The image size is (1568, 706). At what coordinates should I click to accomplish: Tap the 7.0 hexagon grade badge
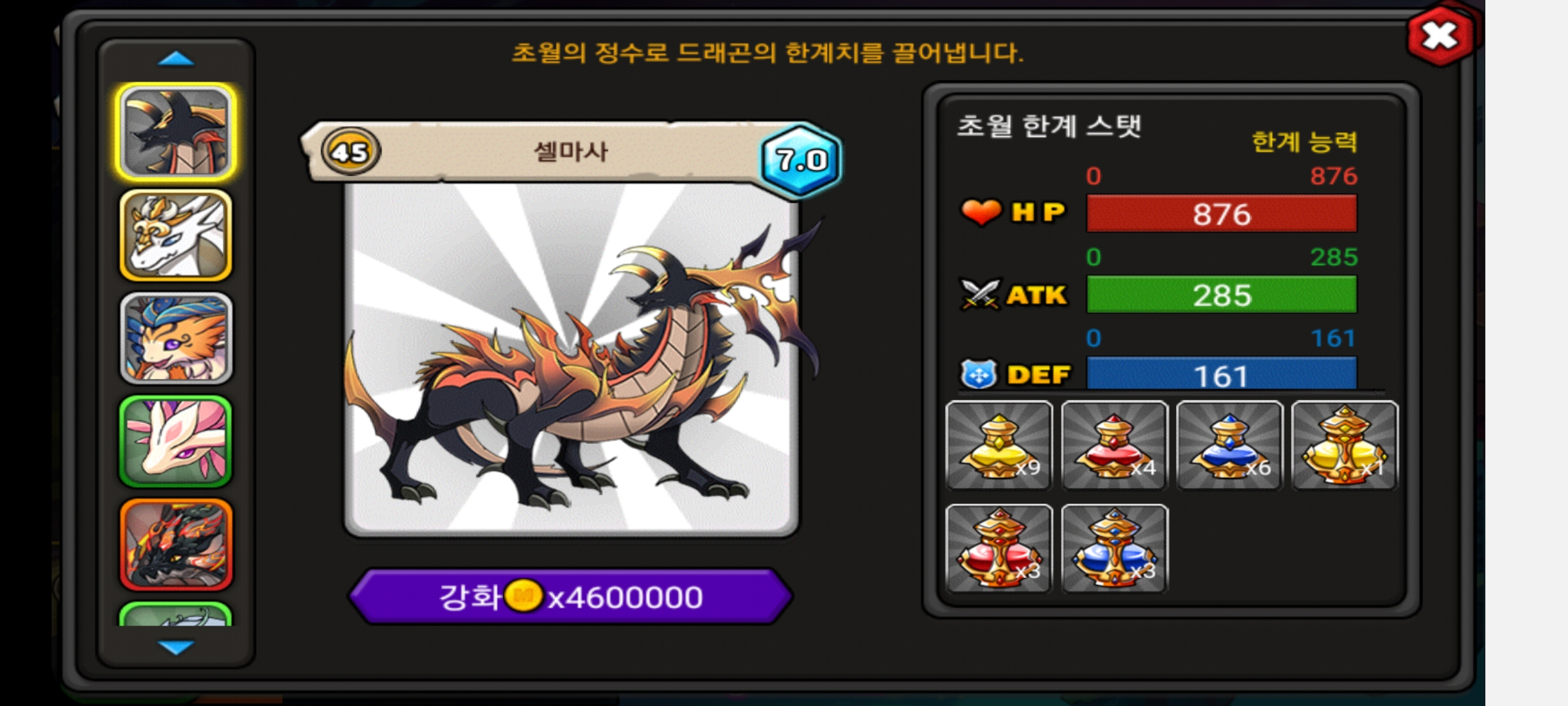click(x=801, y=160)
